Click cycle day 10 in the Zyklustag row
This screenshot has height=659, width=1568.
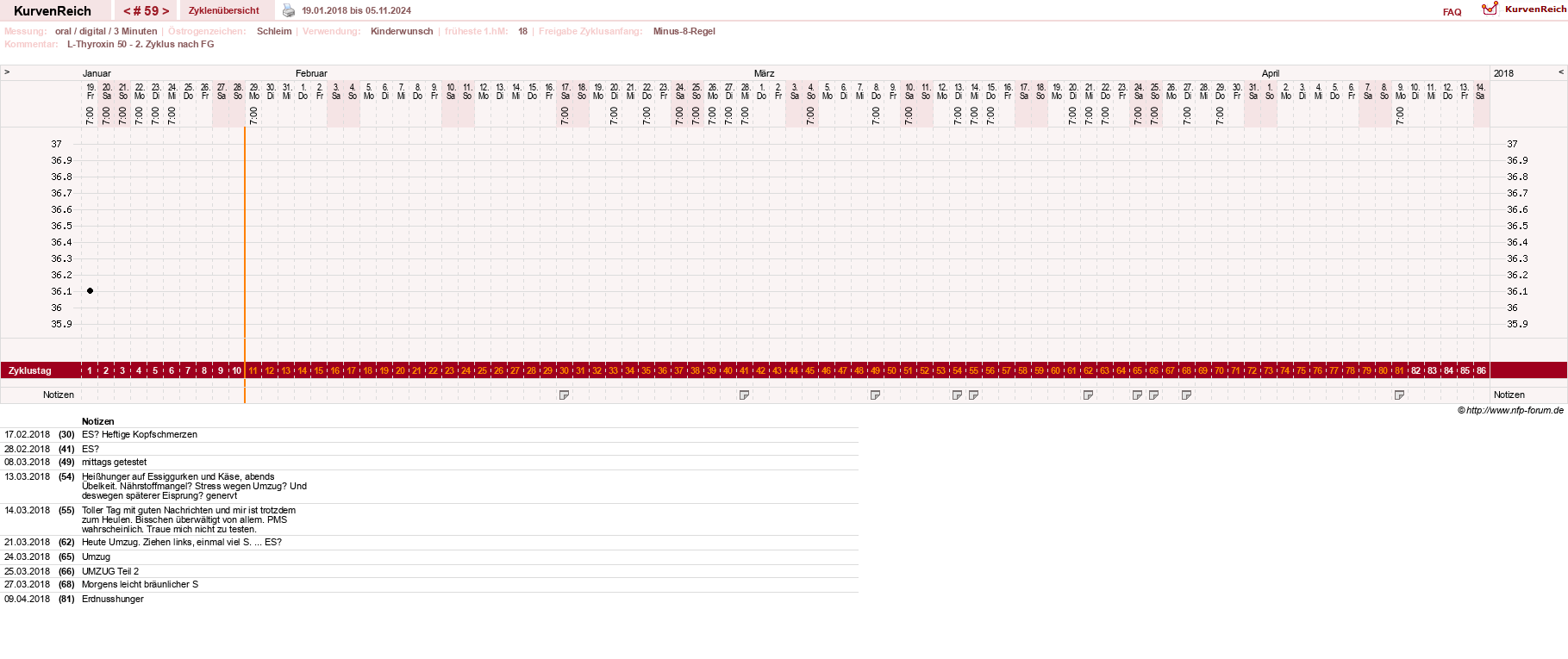[237, 370]
